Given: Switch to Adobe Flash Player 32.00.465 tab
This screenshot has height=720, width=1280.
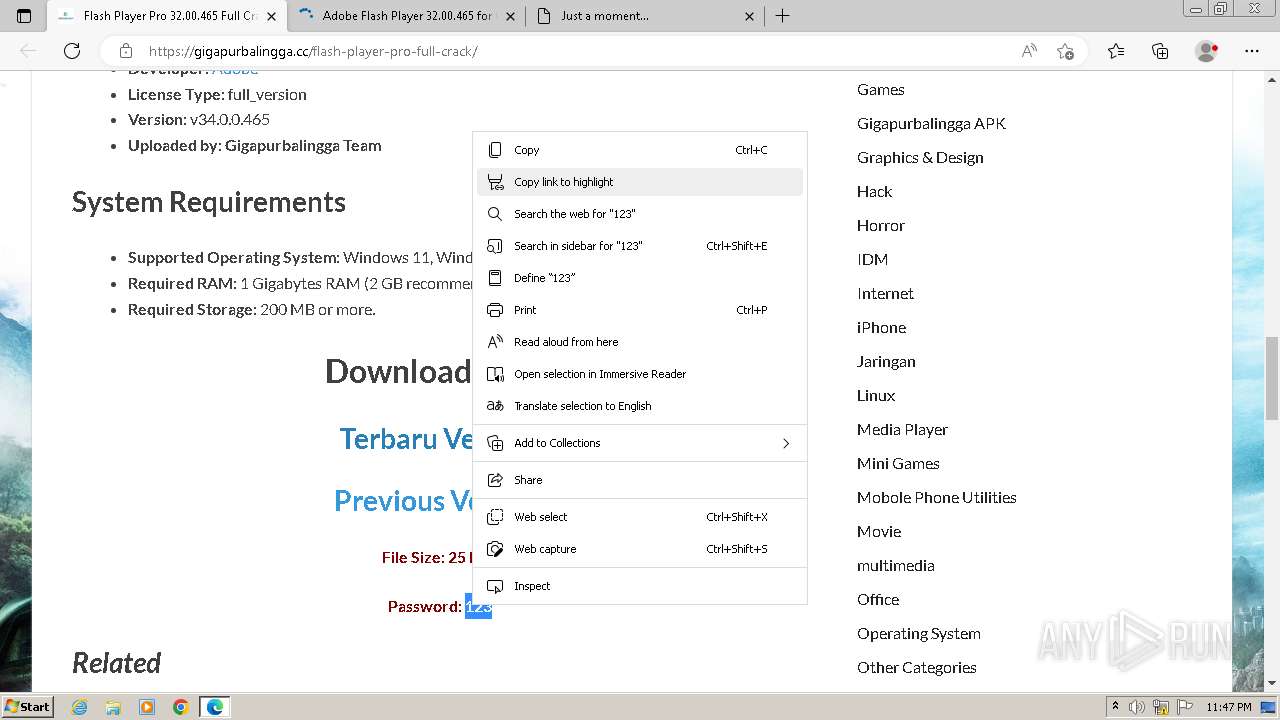Looking at the screenshot, I should pyautogui.click(x=406, y=16).
